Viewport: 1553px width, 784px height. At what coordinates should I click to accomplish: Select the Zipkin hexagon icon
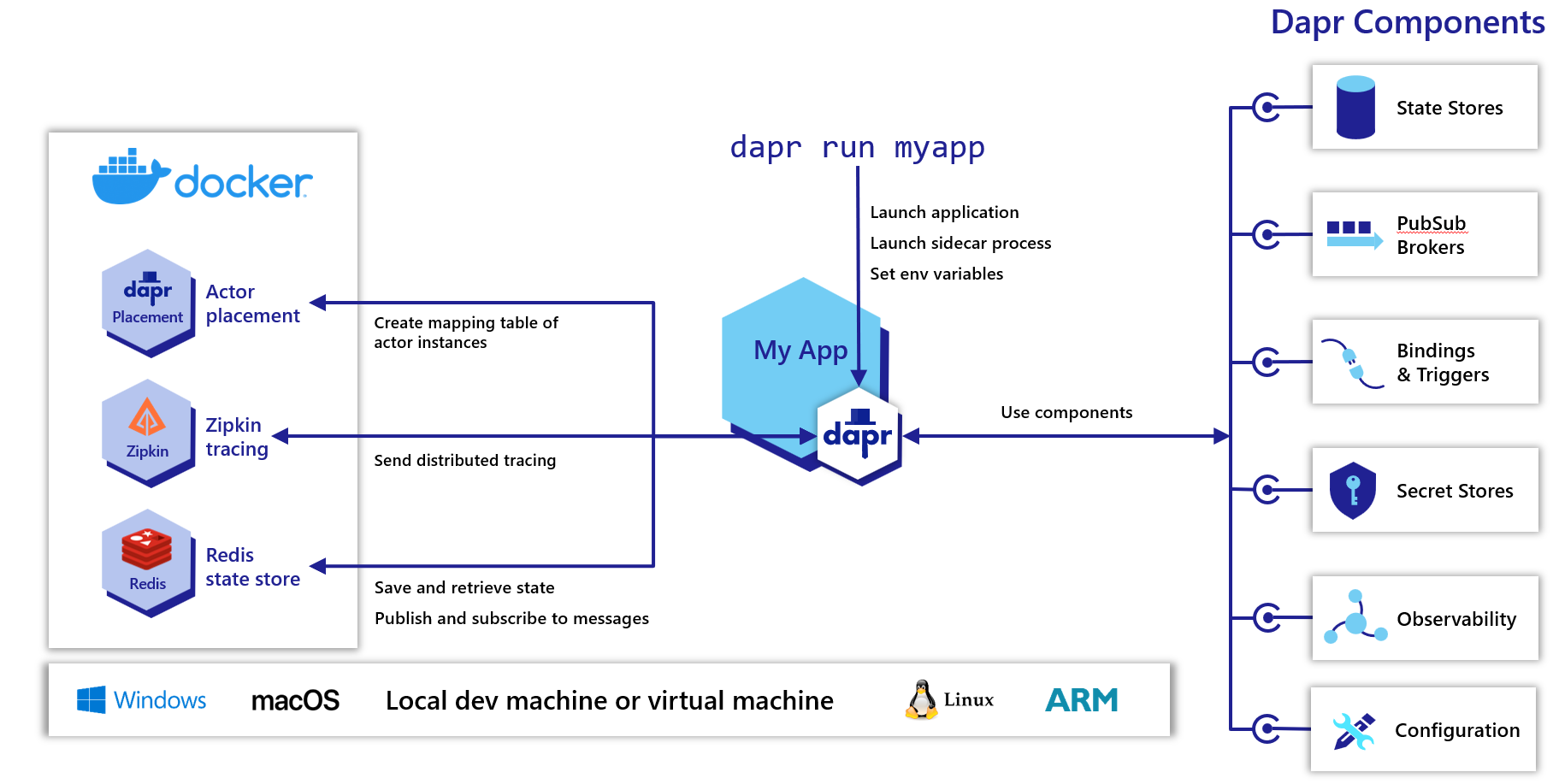click(148, 433)
